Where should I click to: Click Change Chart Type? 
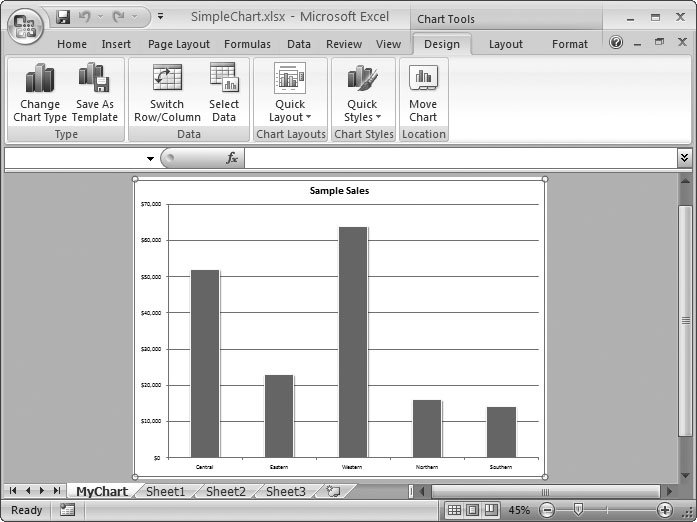40,92
